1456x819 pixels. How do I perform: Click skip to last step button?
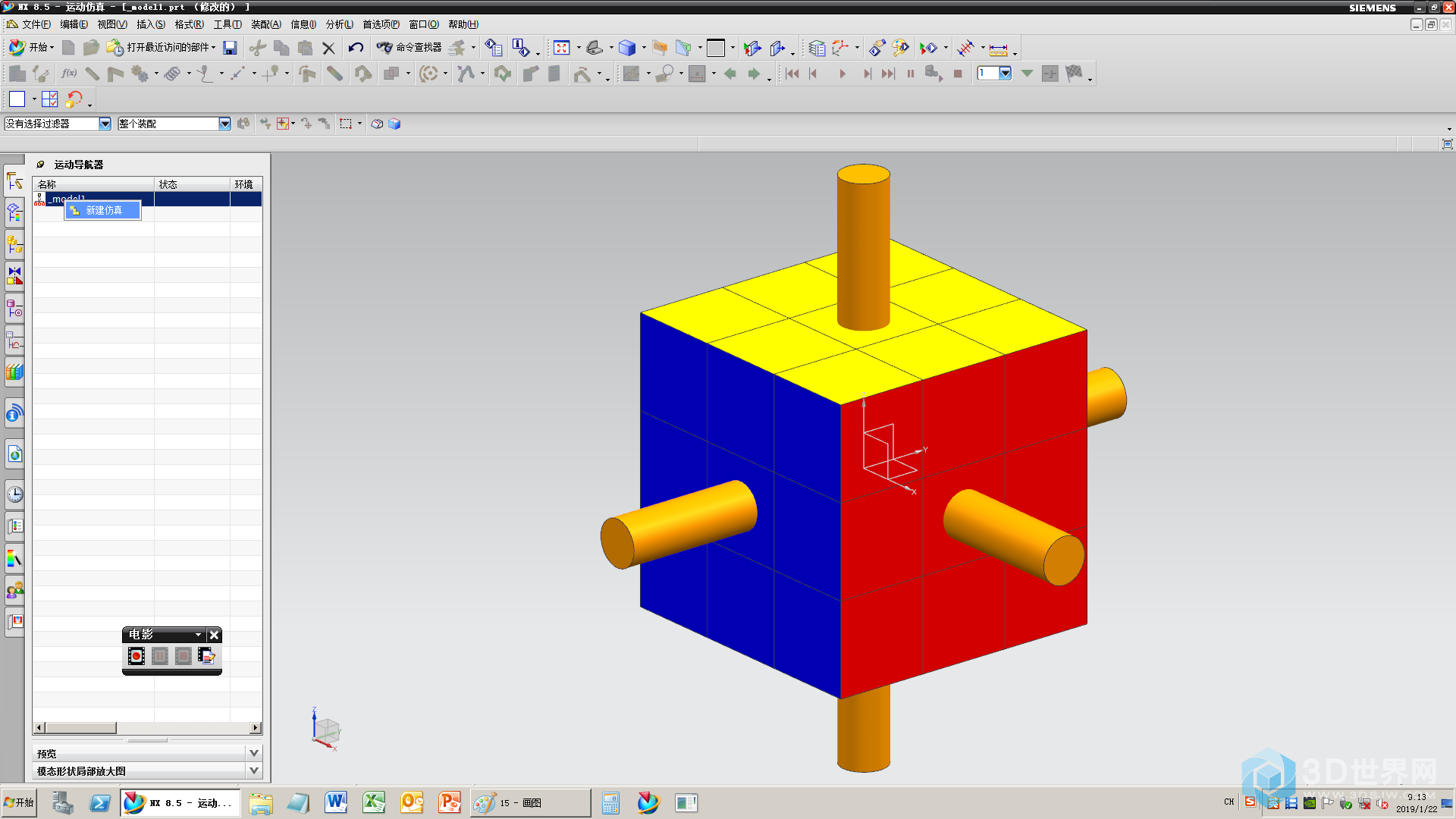point(888,74)
